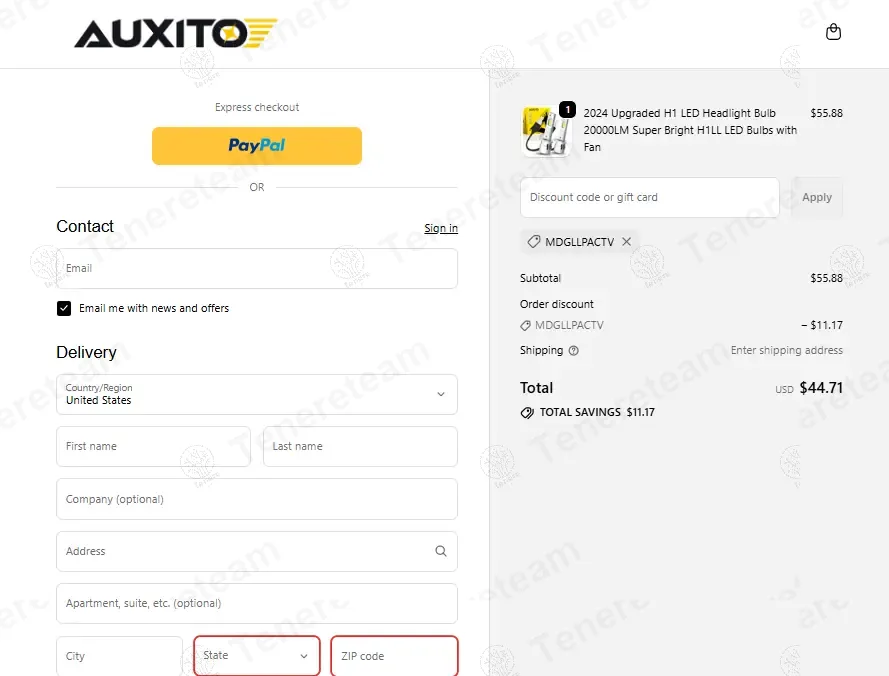Click the H1 LED Headlight Bulb thumbnail
Screen dimensions: 889x676
click(x=546, y=130)
